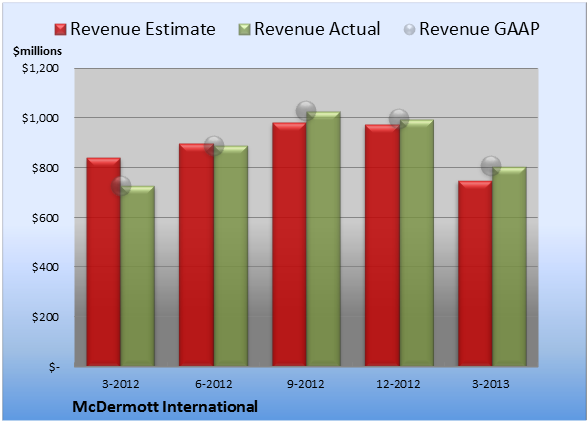Image resolution: width=588 pixels, height=422 pixels.
Task: Click the gray Revenue GAAP legend marker
Action: coord(410,30)
